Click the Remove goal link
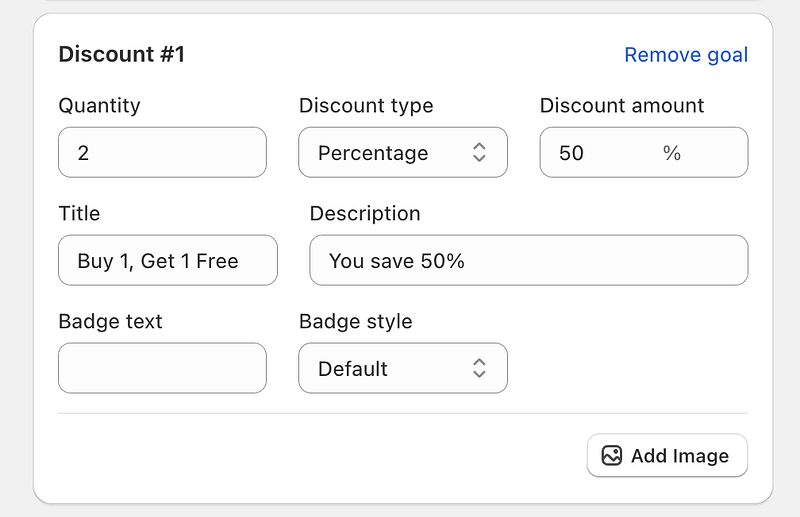This screenshot has height=517, width=800. [x=685, y=55]
